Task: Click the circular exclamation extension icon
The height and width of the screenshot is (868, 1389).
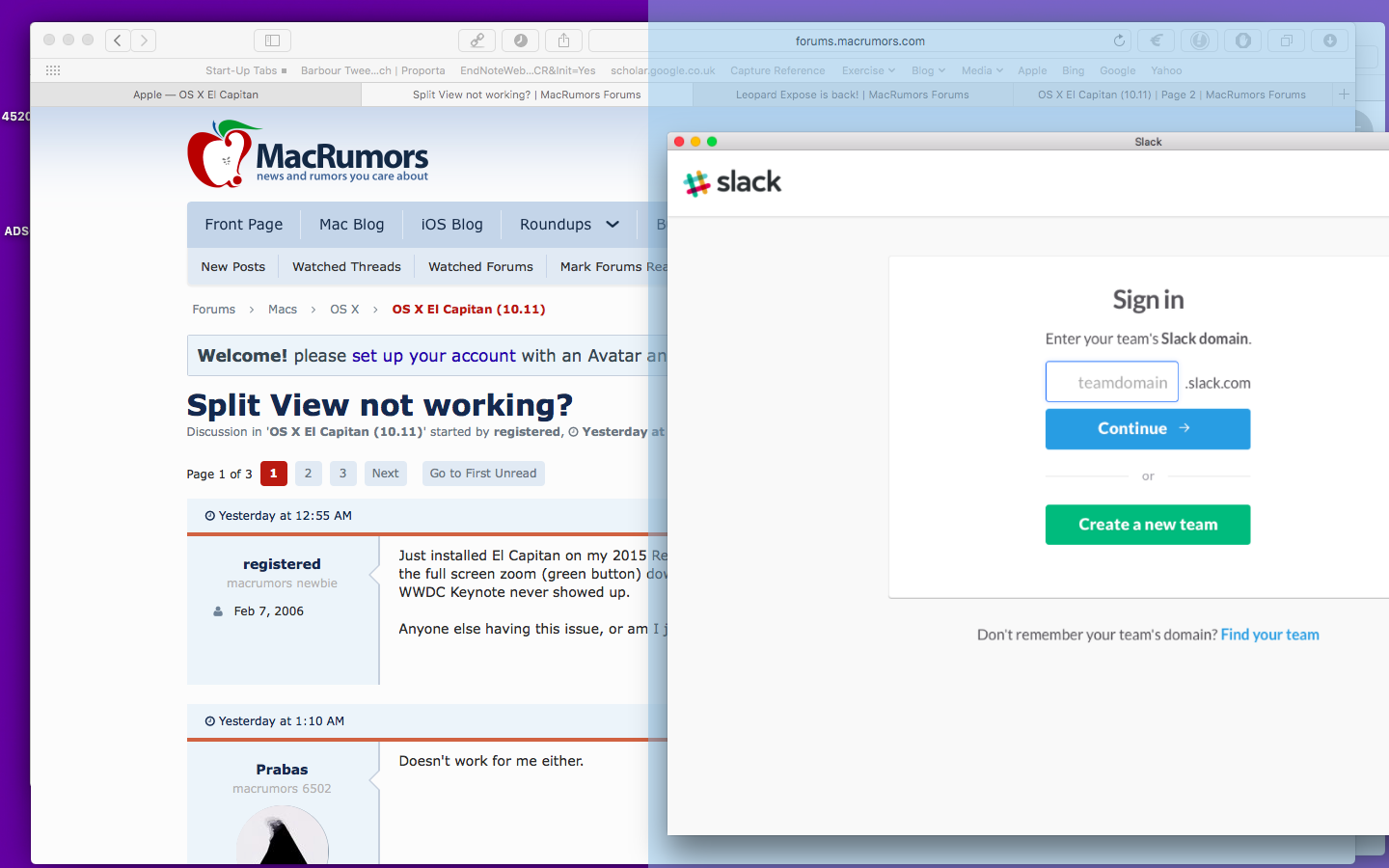Action: (1199, 41)
